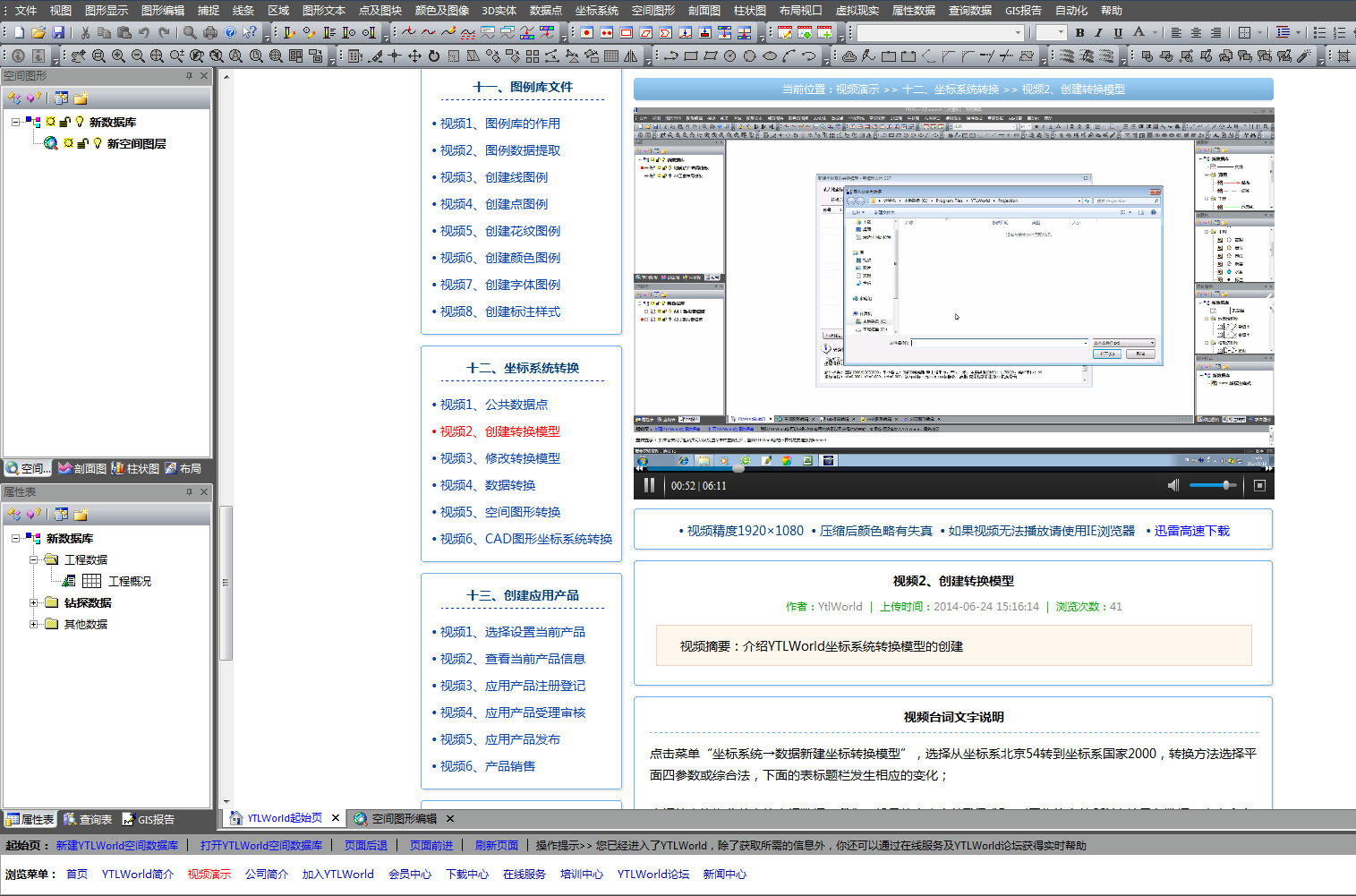Image resolution: width=1356 pixels, height=896 pixels.
Task: Open link 视频1、公共数据点
Action: click(x=494, y=405)
